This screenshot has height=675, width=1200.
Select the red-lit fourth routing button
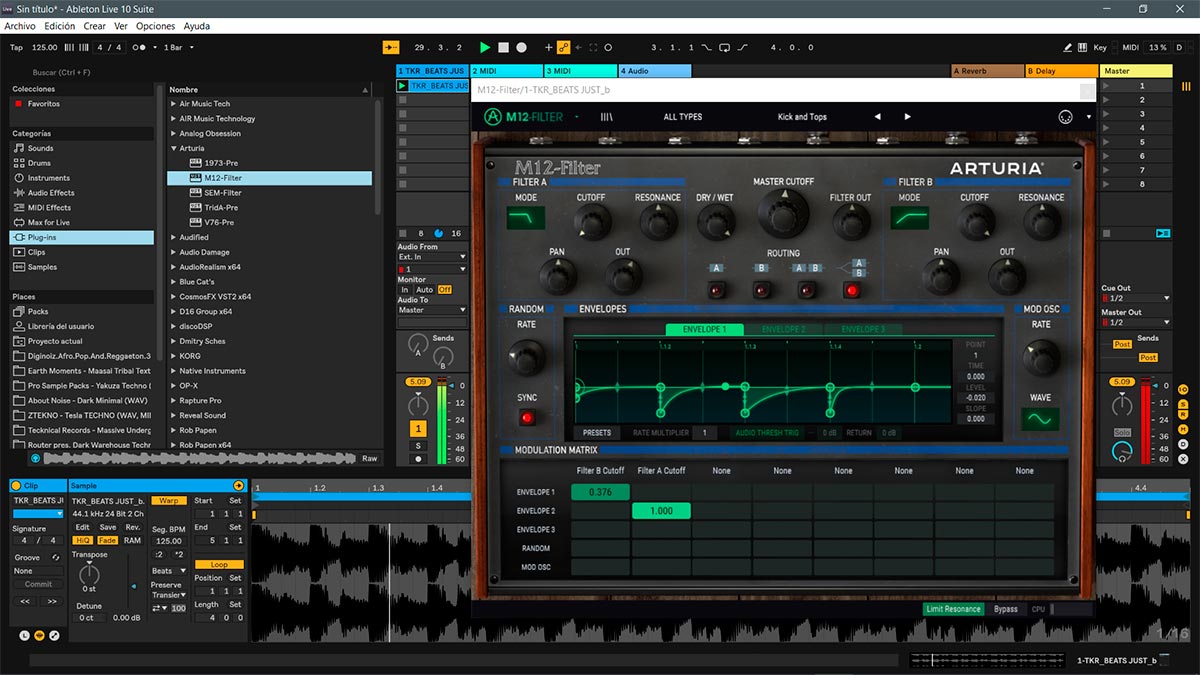pyautogui.click(x=852, y=291)
